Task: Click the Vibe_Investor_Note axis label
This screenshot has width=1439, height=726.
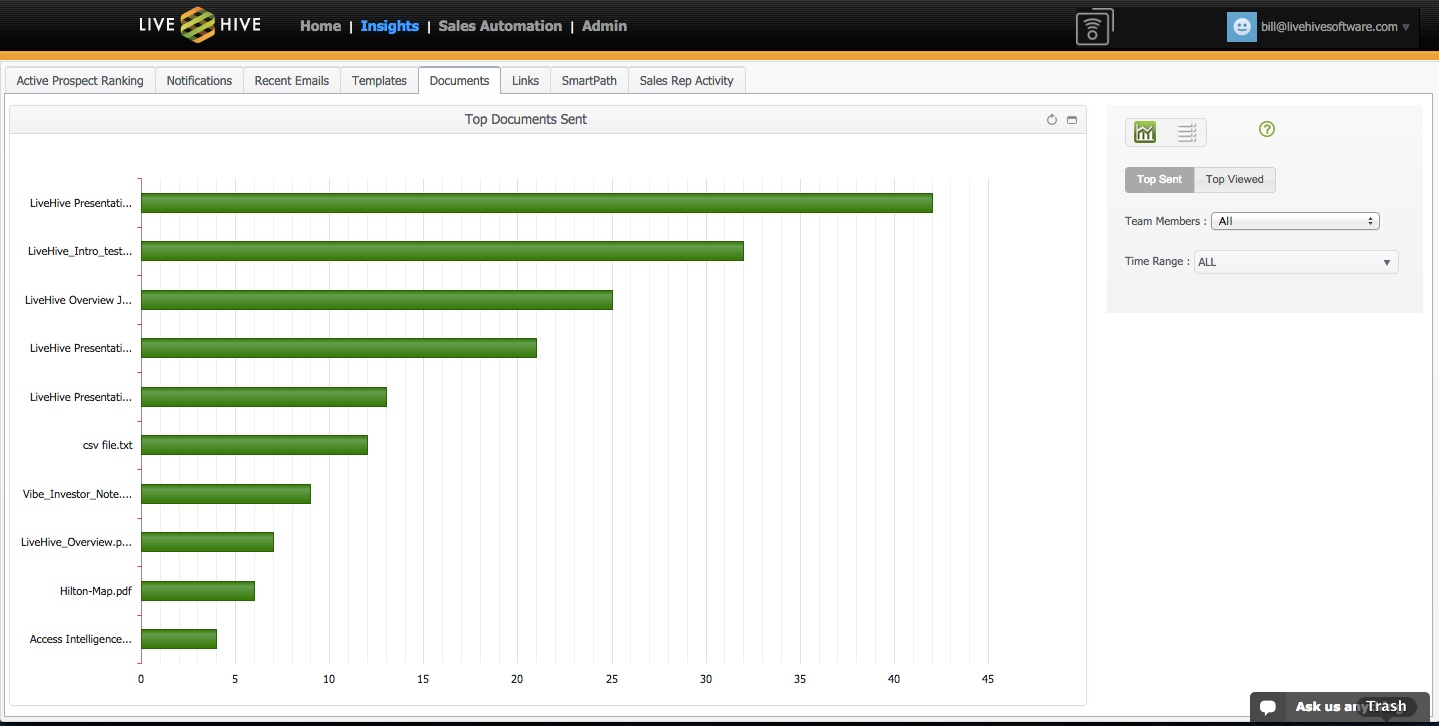Action: [x=77, y=494]
